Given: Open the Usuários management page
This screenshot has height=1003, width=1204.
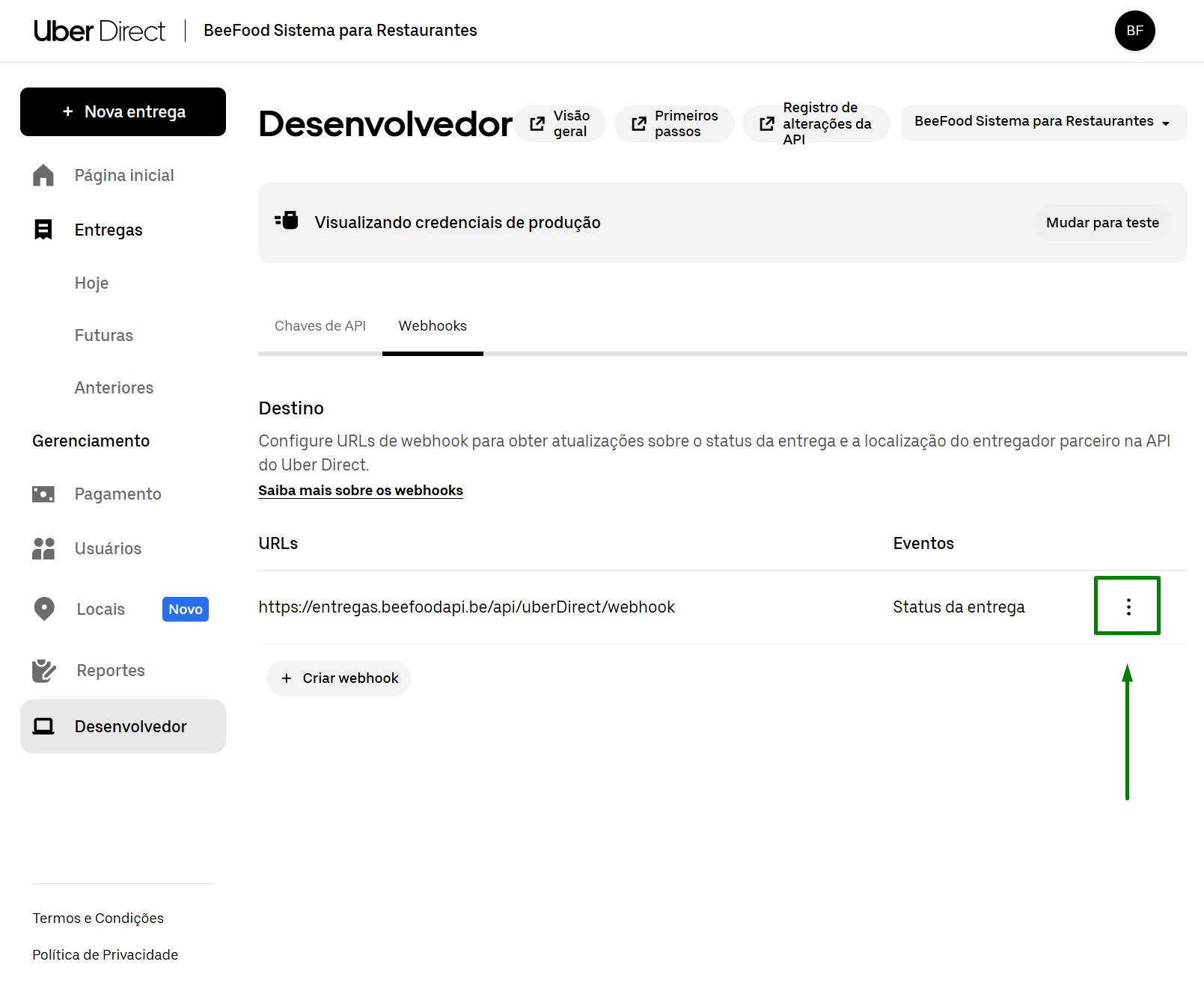Looking at the screenshot, I should [x=108, y=548].
